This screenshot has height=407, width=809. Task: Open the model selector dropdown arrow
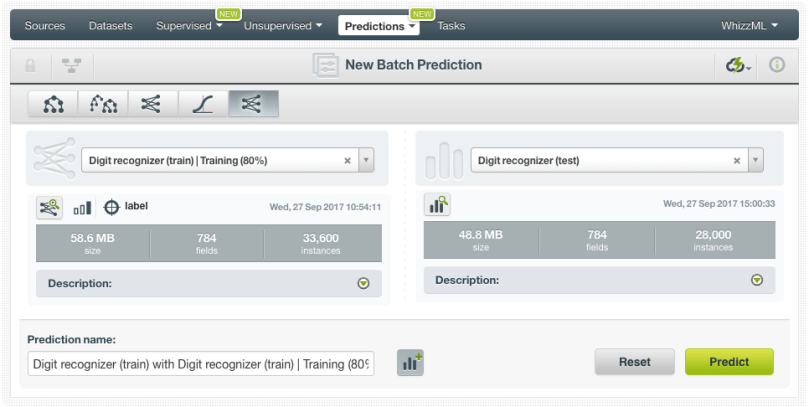pos(366,160)
